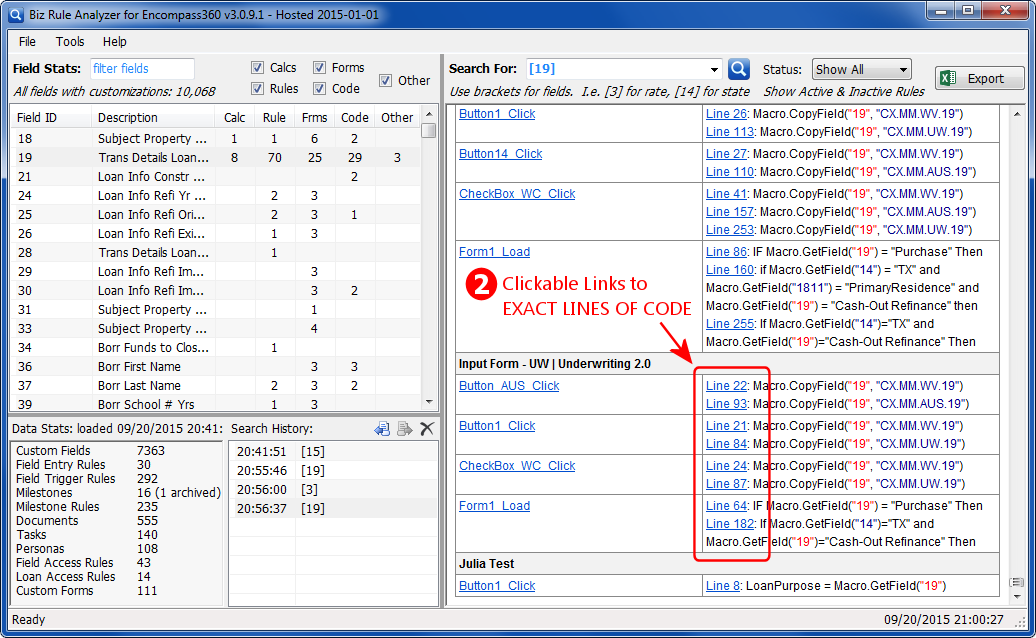Open the Line 86 code link
This screenshot has width=1036, height=638.
point(726,252)
